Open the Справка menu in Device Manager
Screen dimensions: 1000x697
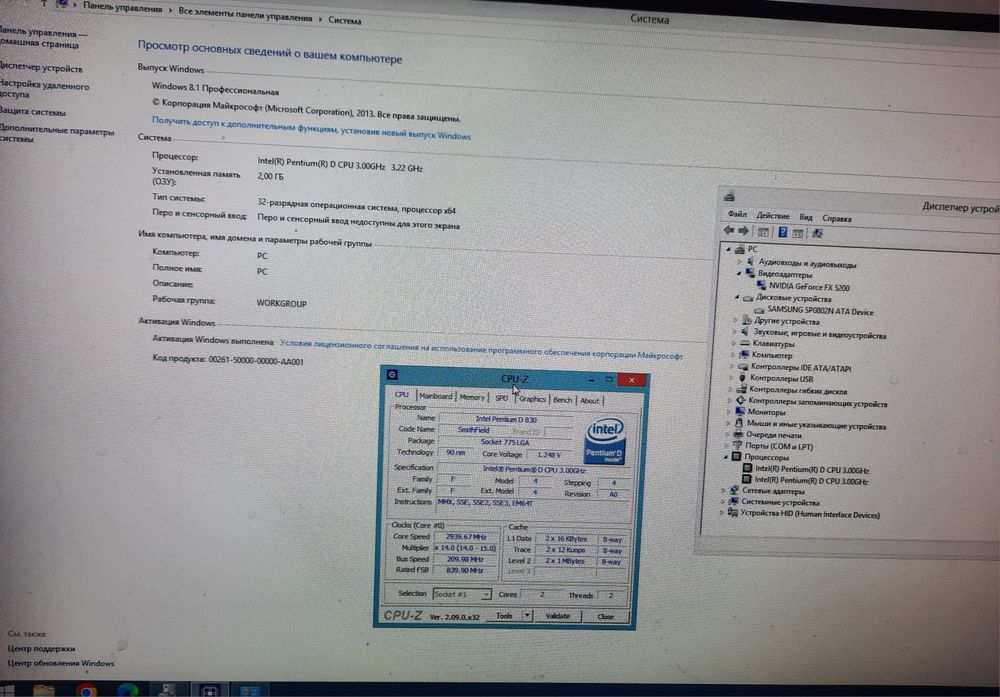[x=836, y=219]
